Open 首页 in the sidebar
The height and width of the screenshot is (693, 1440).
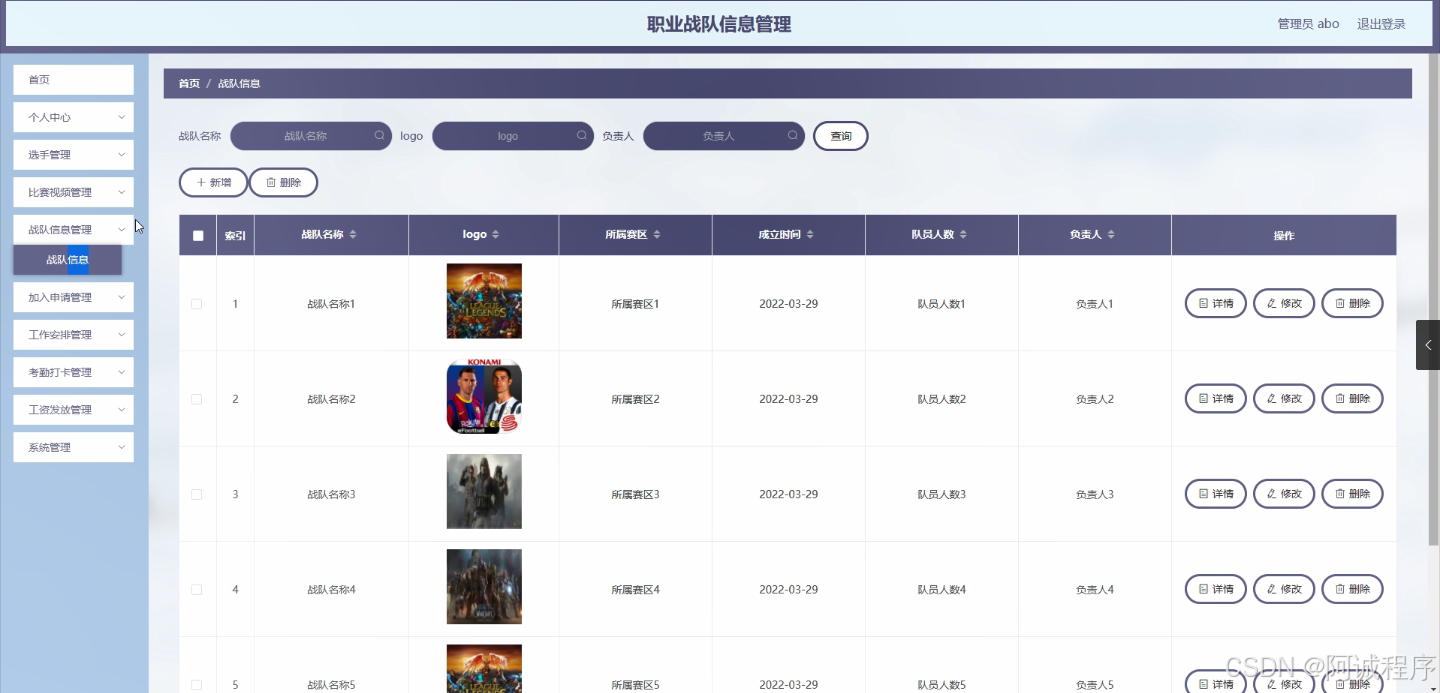(73, 80)
